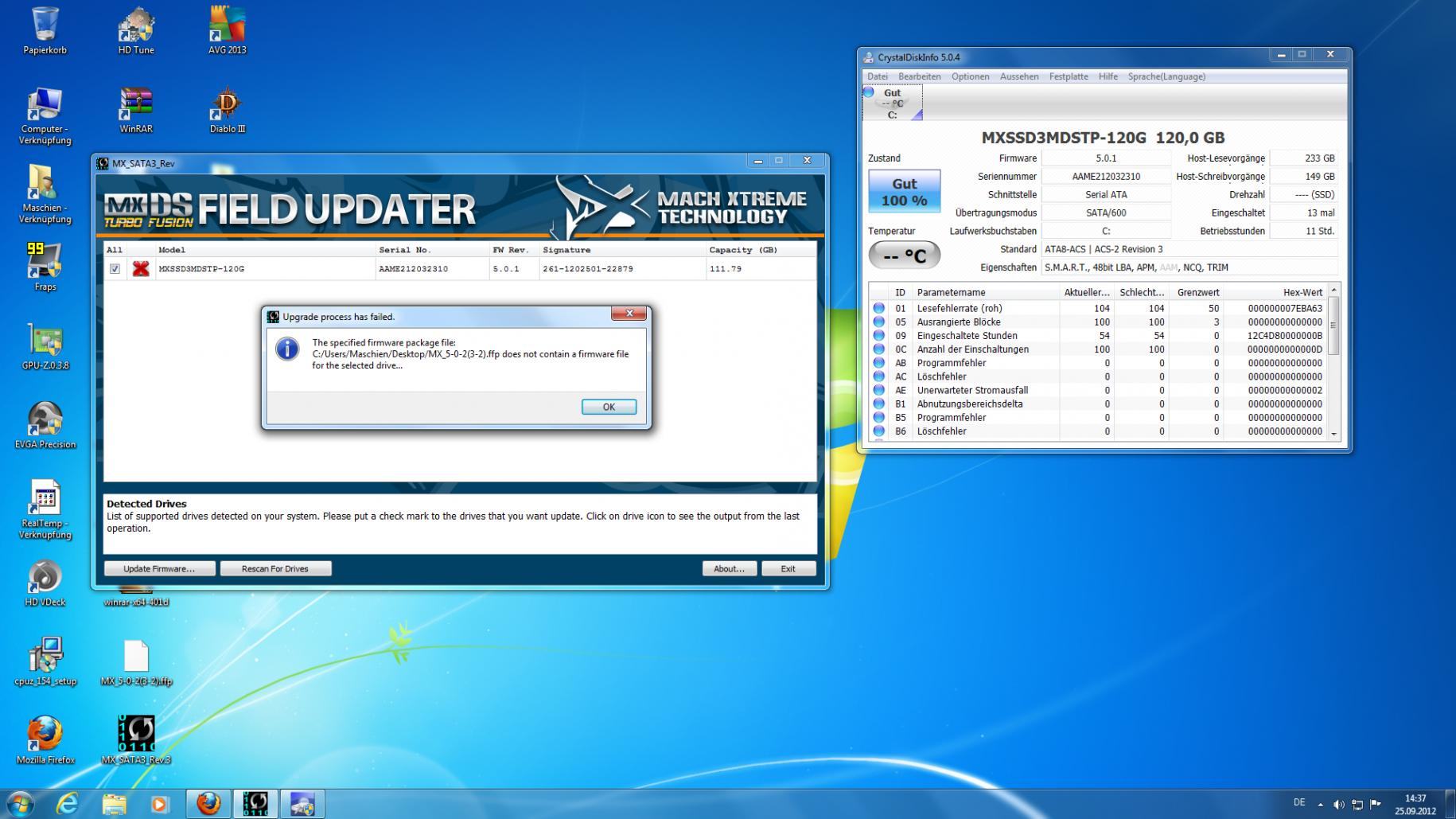The image size is (1456, 819).
Task: Click the taskbar clock showing 14:37
Action: coord(1415,805)
